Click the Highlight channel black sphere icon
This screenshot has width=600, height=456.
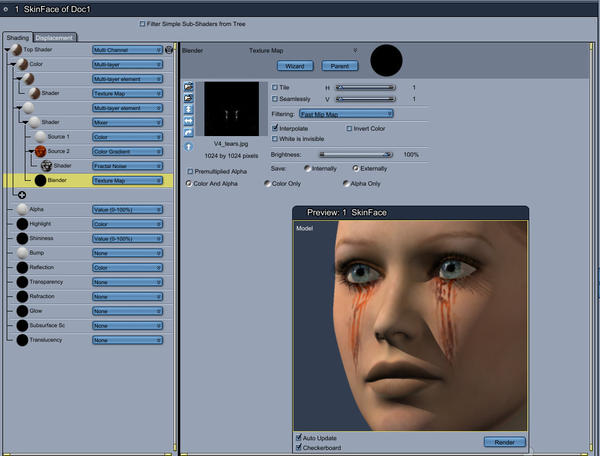(x=22, y=224)
